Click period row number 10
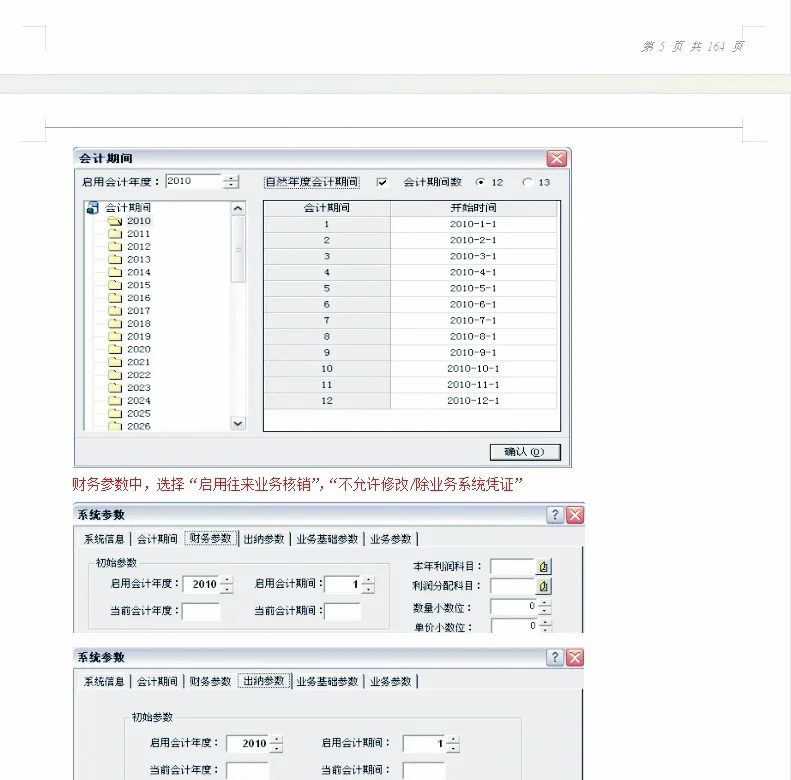This screenshot has height=780, width=791. (327, 368)
